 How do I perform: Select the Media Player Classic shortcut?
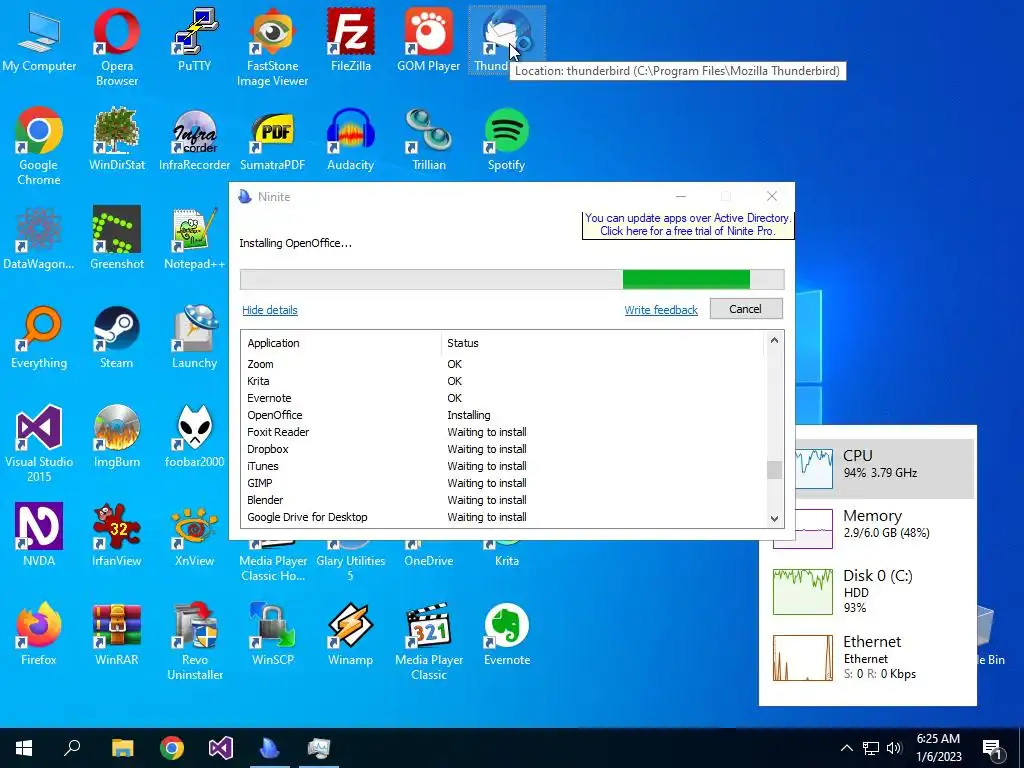(x=428, y=641)
